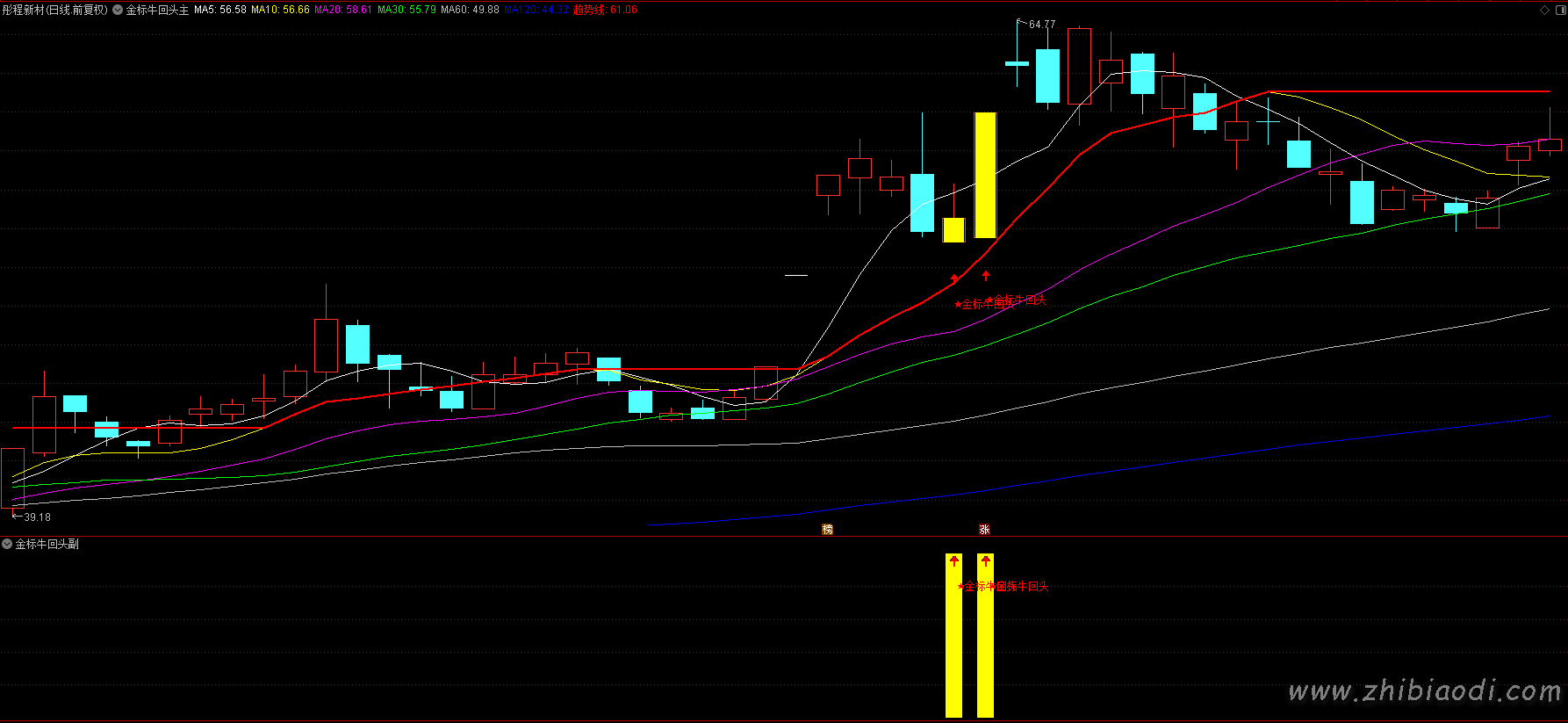The width and height of the screenshot is (1568, 723).
Task: Click the magenta MA20: 58.61 legend label
Action: coord(343,10)
